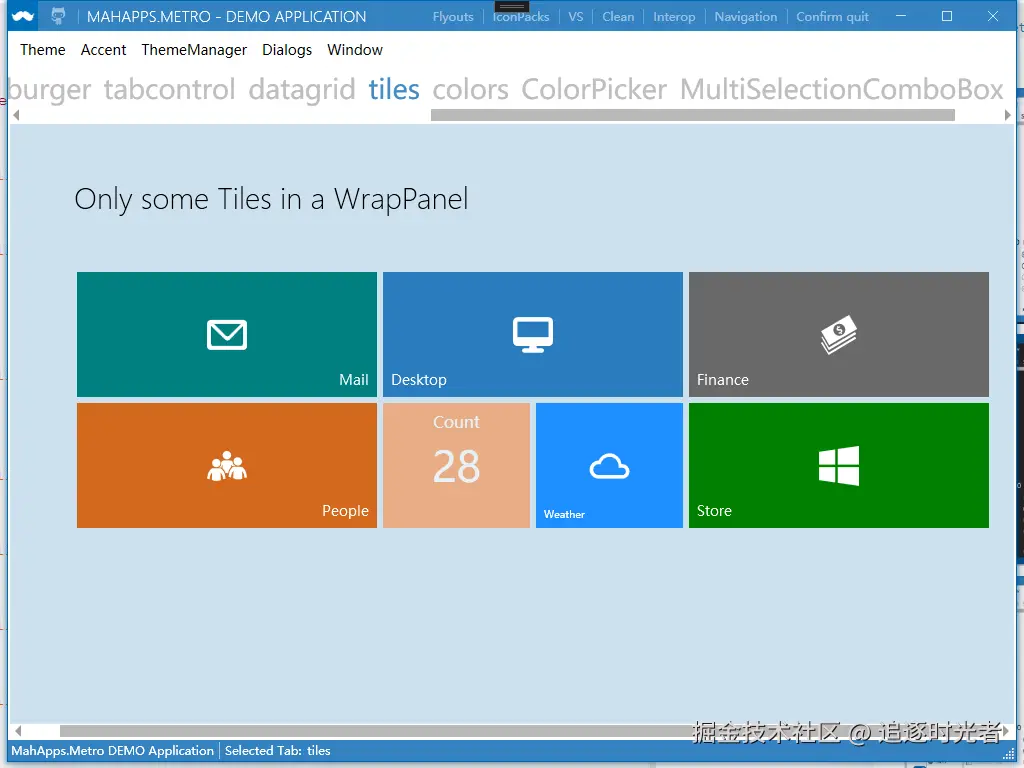This screenshot has height=768, width=1024.
Task: Click the cloud icon on Weather tile
Action: [609, 466]
